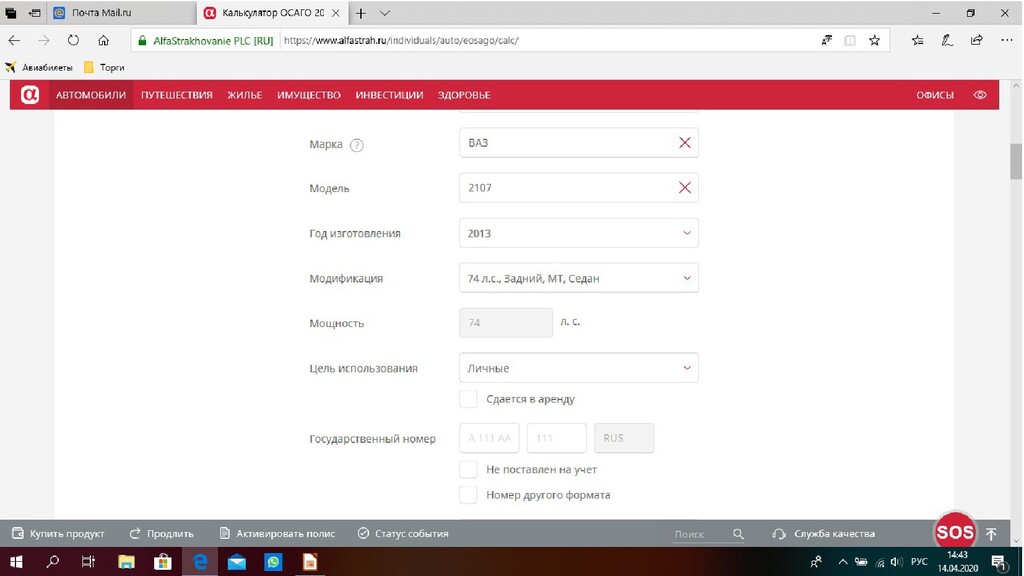The width and height of the screenshot is (1024, 576).
Task: Click the volume icon in system tray
Action: click(x=897, y=562)
